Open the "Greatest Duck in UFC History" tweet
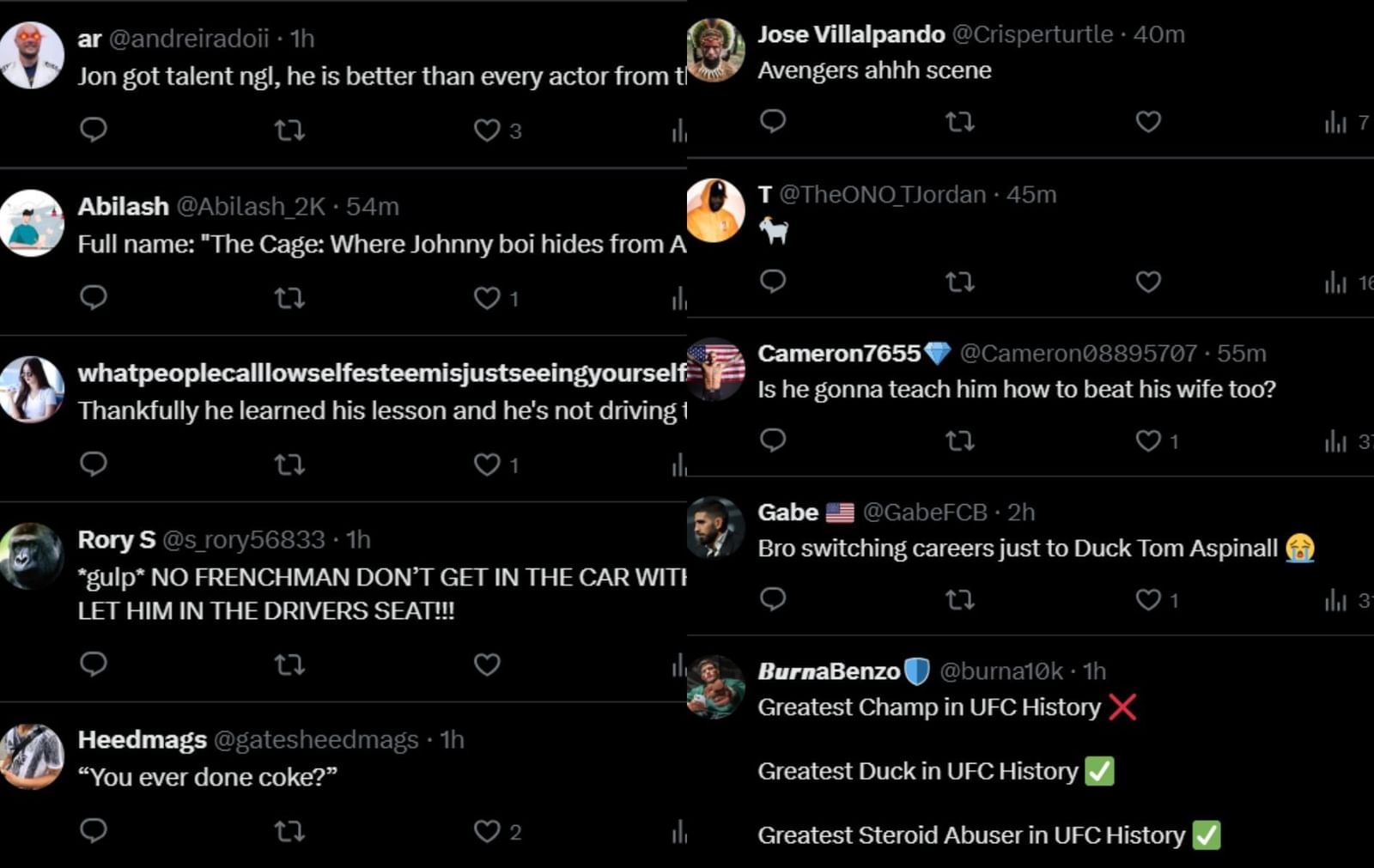 [917, 771]
